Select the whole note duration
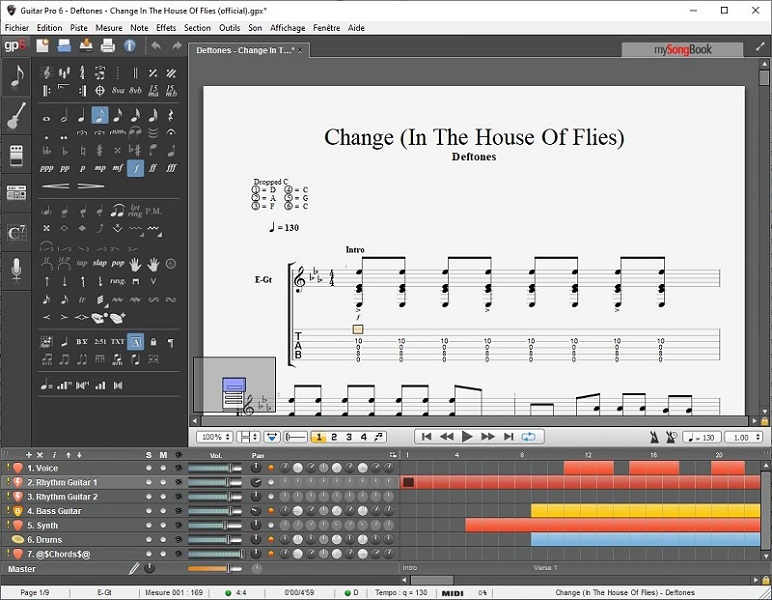Viewport: 772px width, 600px height. tap(46, 118)
